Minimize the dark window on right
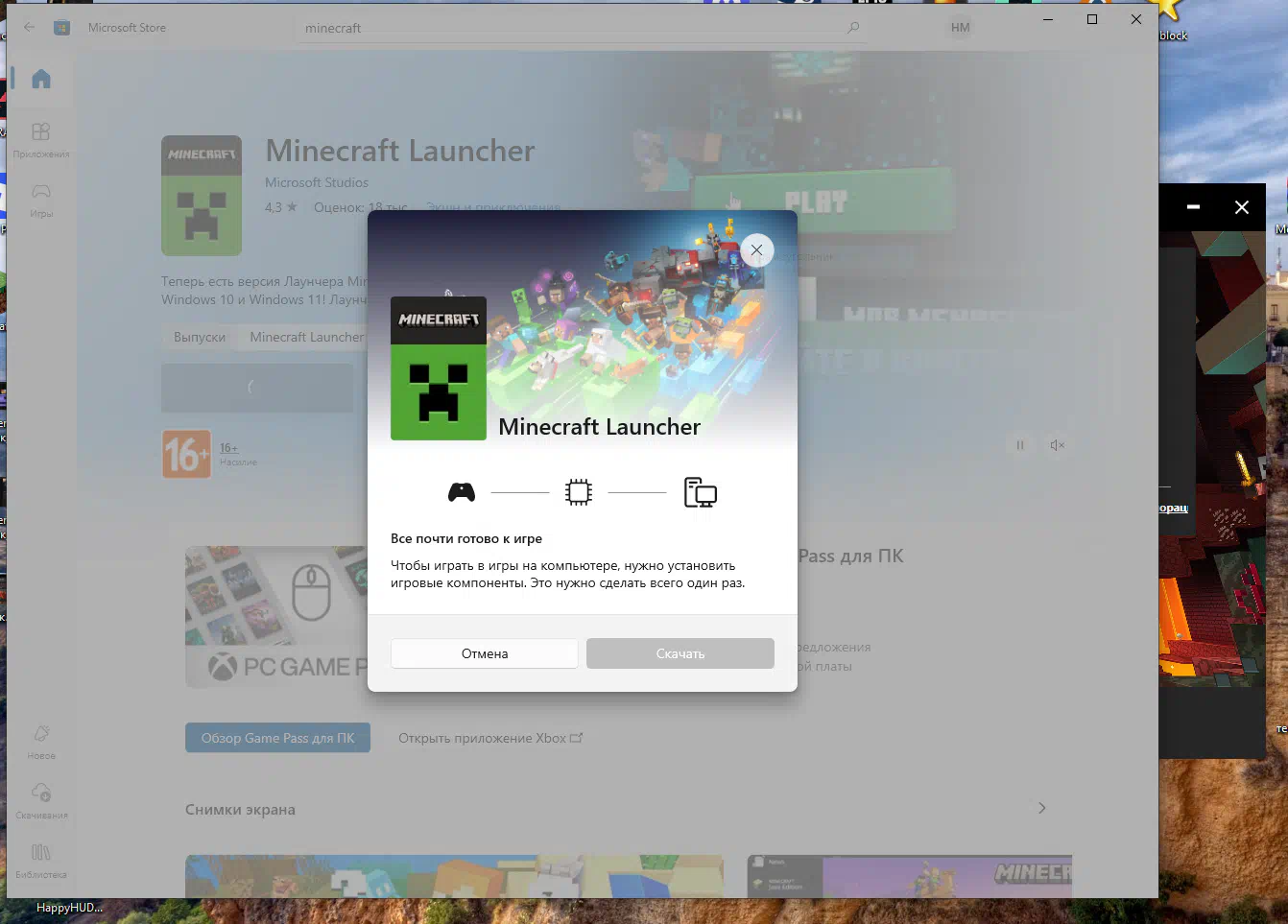Screen dimensions: 1288x924 [1193, 207]
